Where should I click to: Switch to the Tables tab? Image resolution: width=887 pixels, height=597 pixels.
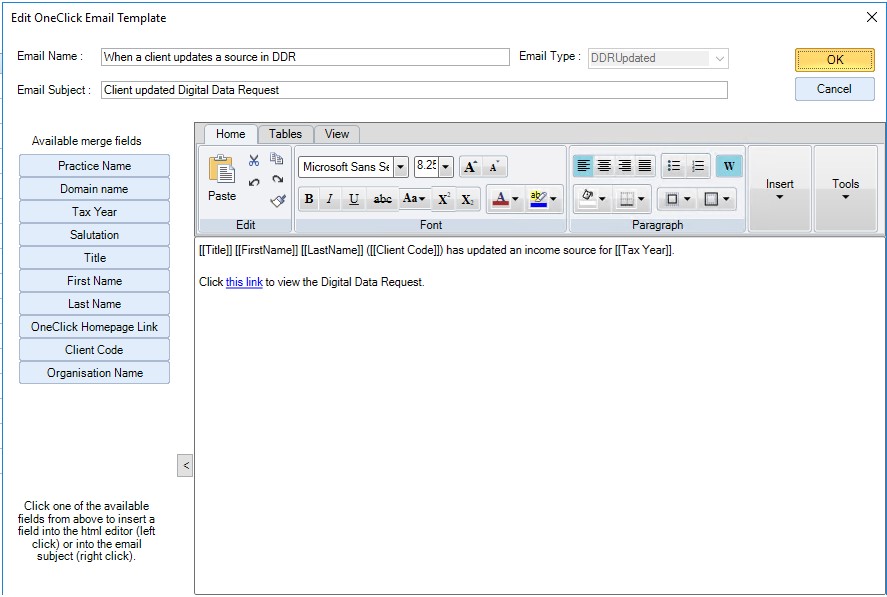[x=285, y=134]
